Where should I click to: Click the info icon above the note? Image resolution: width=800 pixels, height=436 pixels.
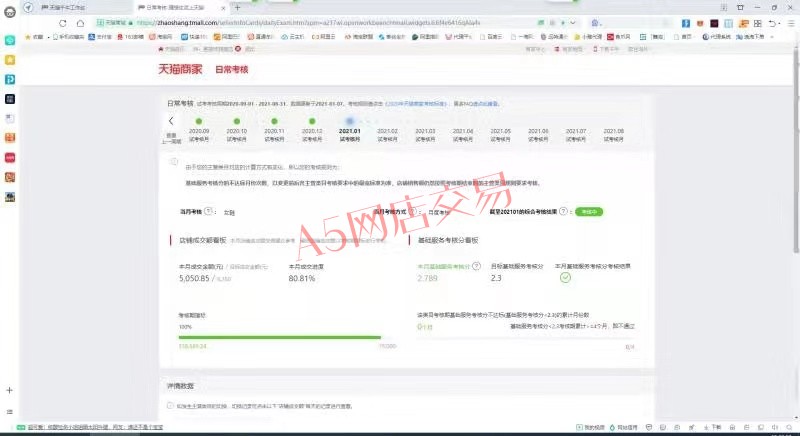(x=173, y=162)
